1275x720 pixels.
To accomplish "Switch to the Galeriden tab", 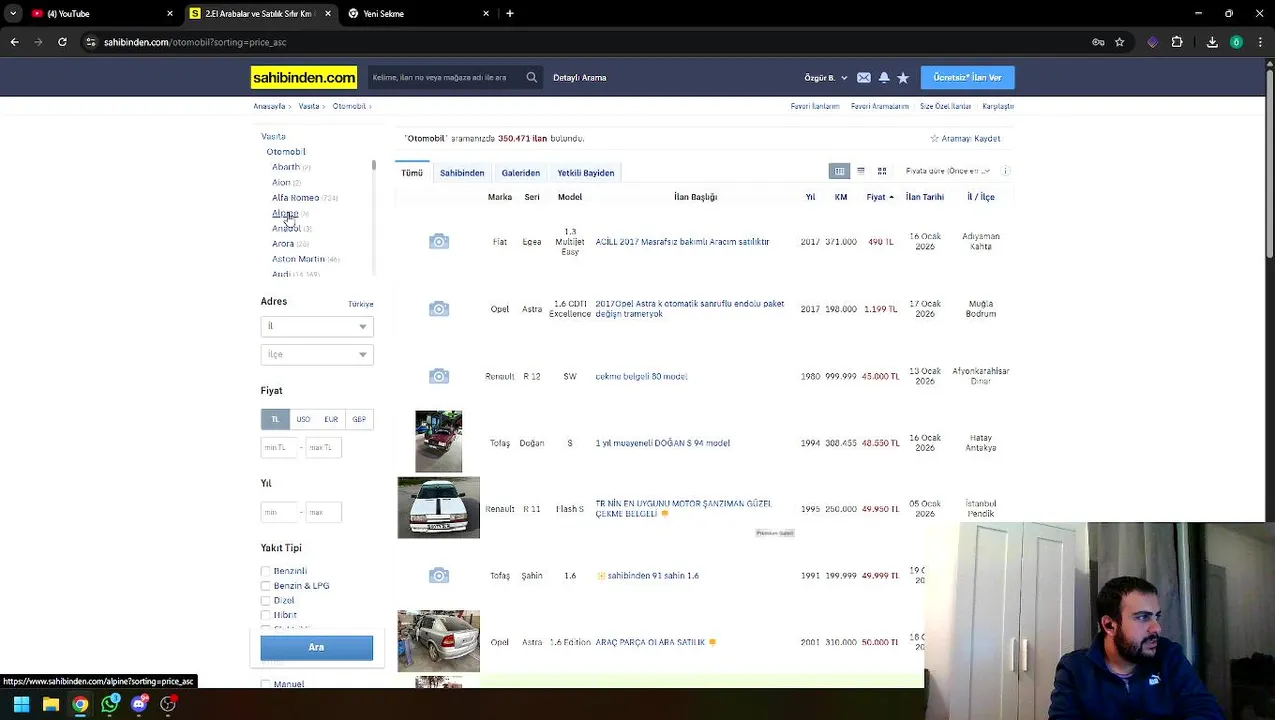I will click(521, 173).
